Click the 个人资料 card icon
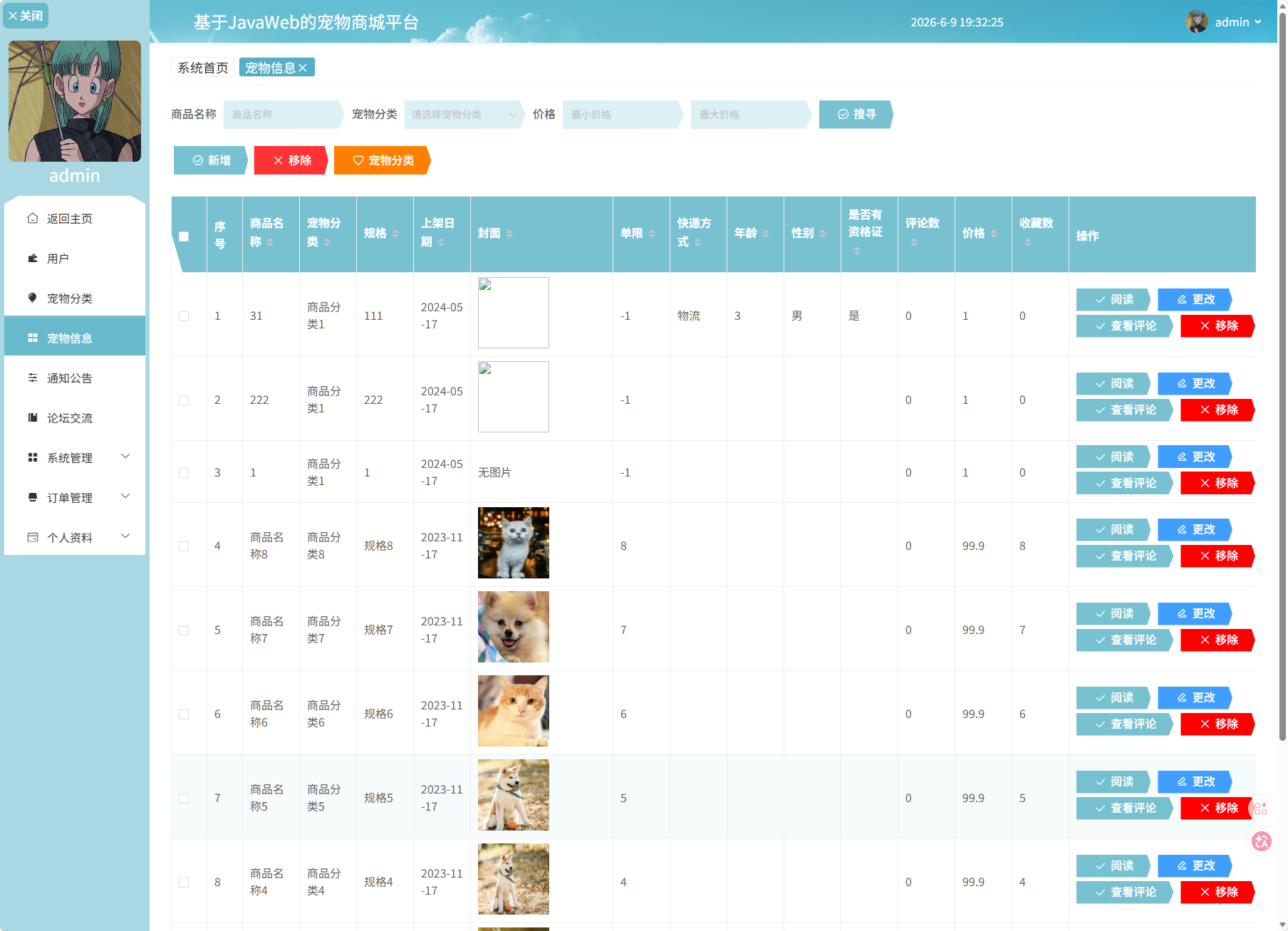The image size is (1288, 931). [33, 537]
